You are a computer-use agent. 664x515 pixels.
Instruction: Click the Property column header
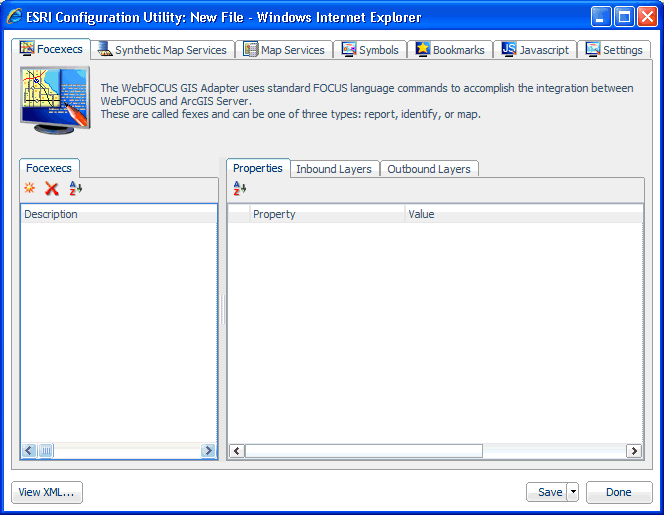click(x=327, y=214)
